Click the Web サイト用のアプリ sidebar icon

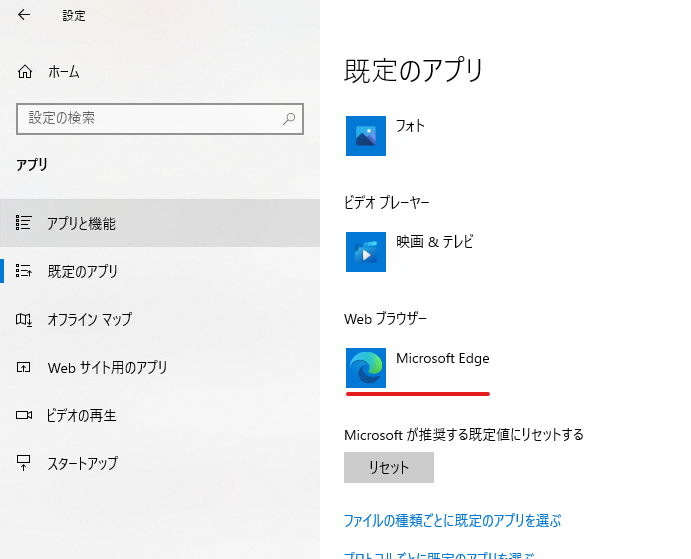click(x=25, y=367)
